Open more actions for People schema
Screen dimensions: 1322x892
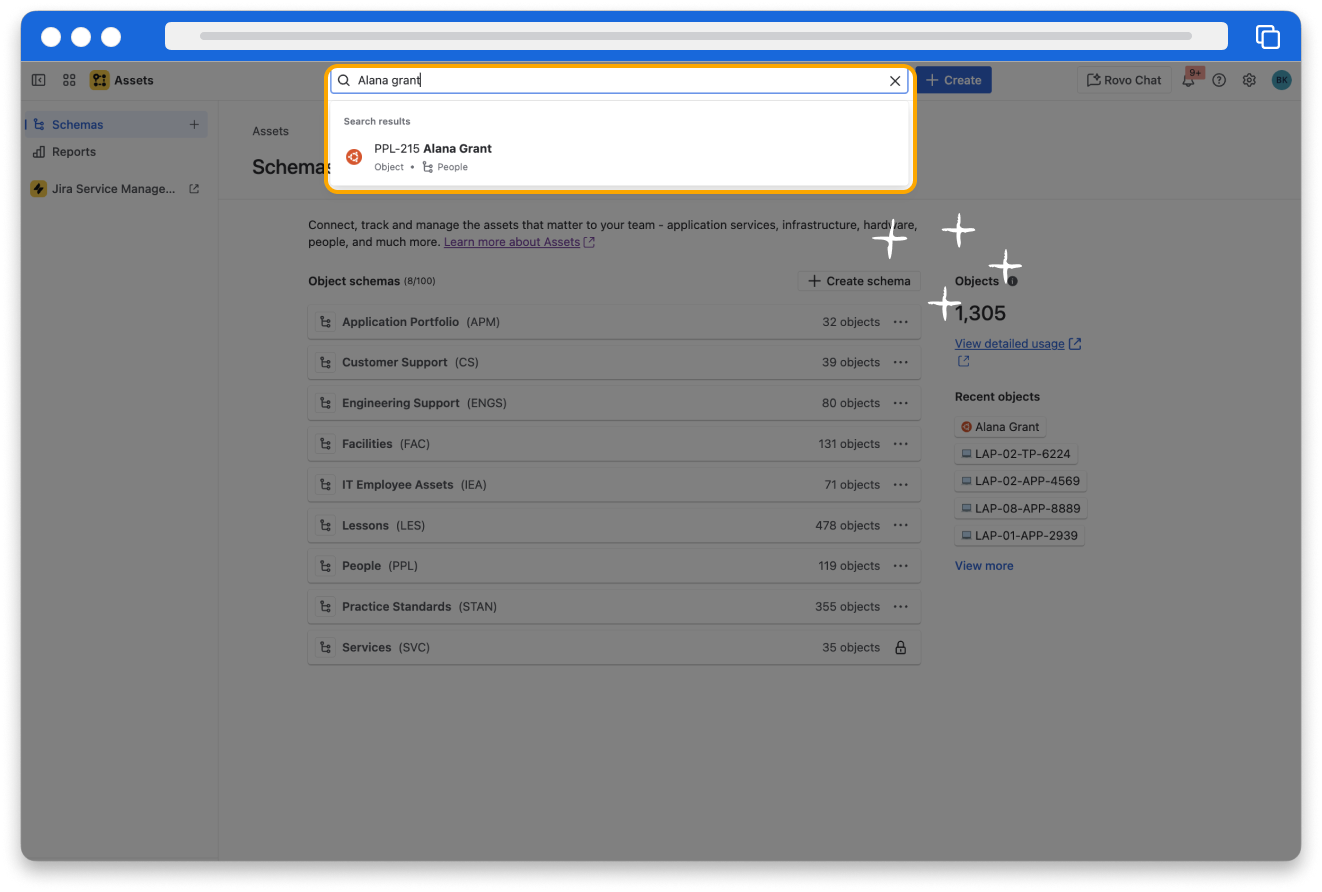pyautogui.click(x=900, y=566)
